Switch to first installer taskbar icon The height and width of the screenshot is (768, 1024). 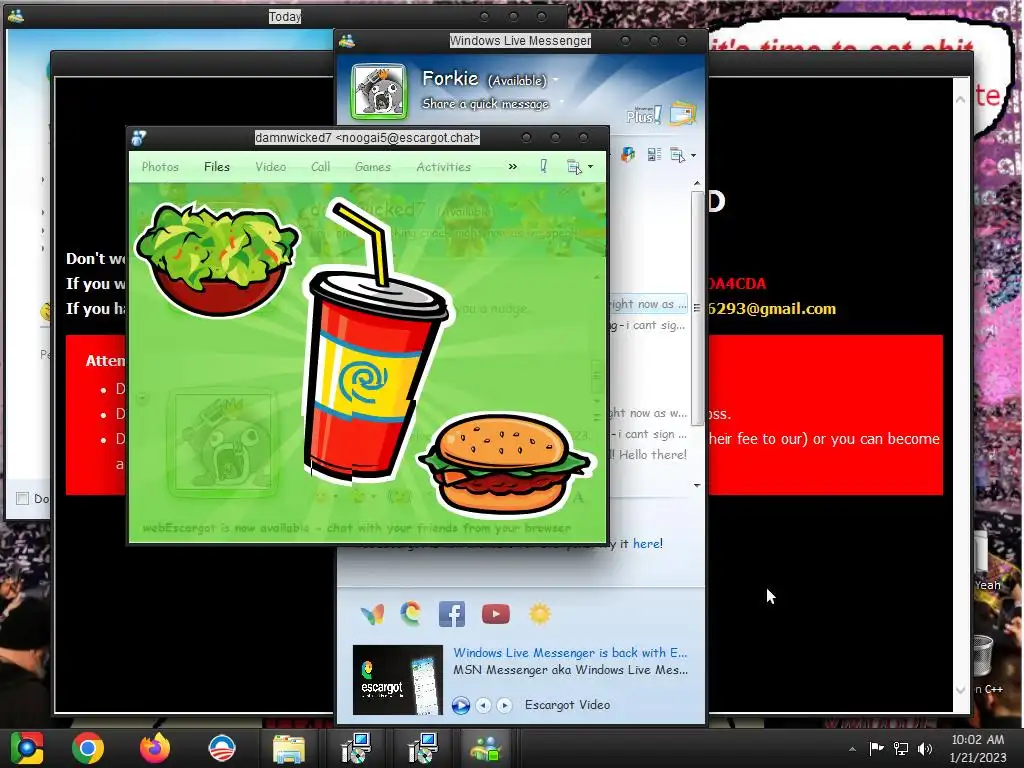356,748
